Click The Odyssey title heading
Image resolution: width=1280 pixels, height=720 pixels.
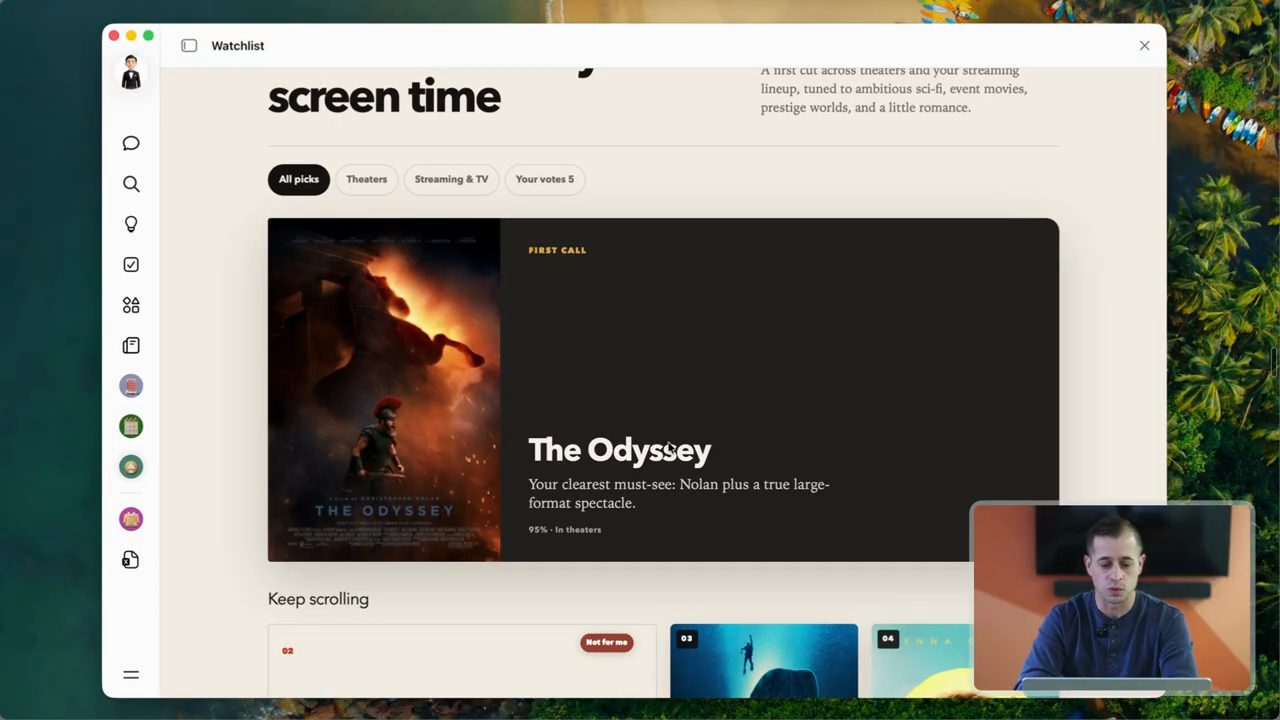(x=620, y=450)
